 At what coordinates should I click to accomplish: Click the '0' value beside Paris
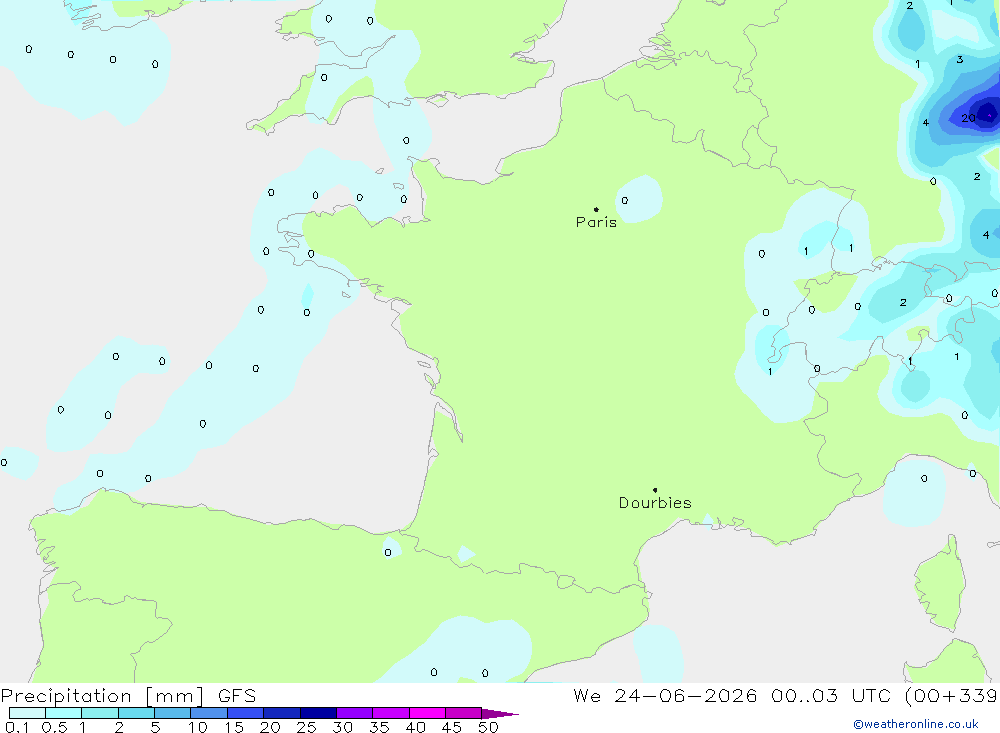[624, 200]
